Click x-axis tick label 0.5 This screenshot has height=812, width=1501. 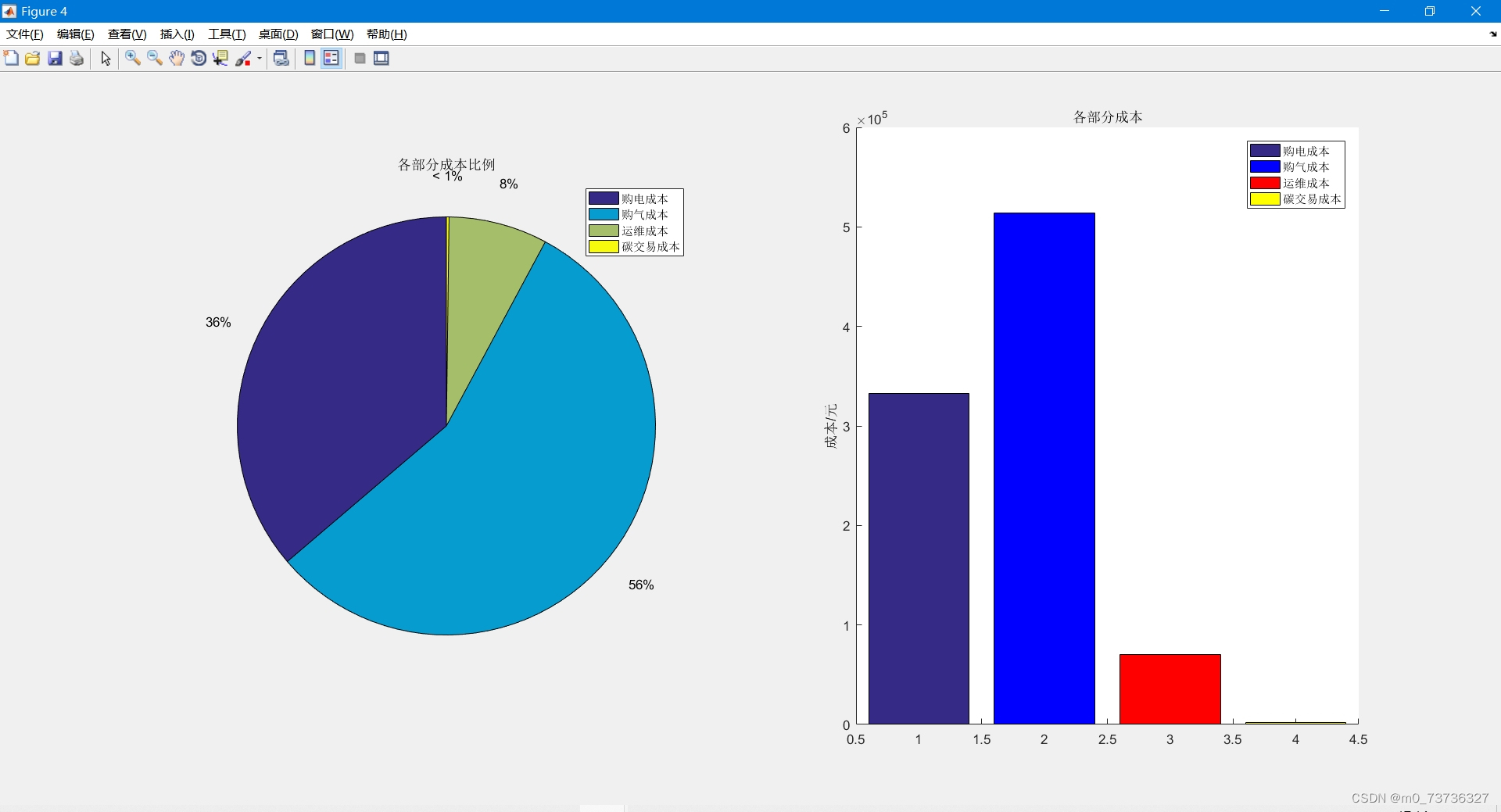click(x=856, y=739)
